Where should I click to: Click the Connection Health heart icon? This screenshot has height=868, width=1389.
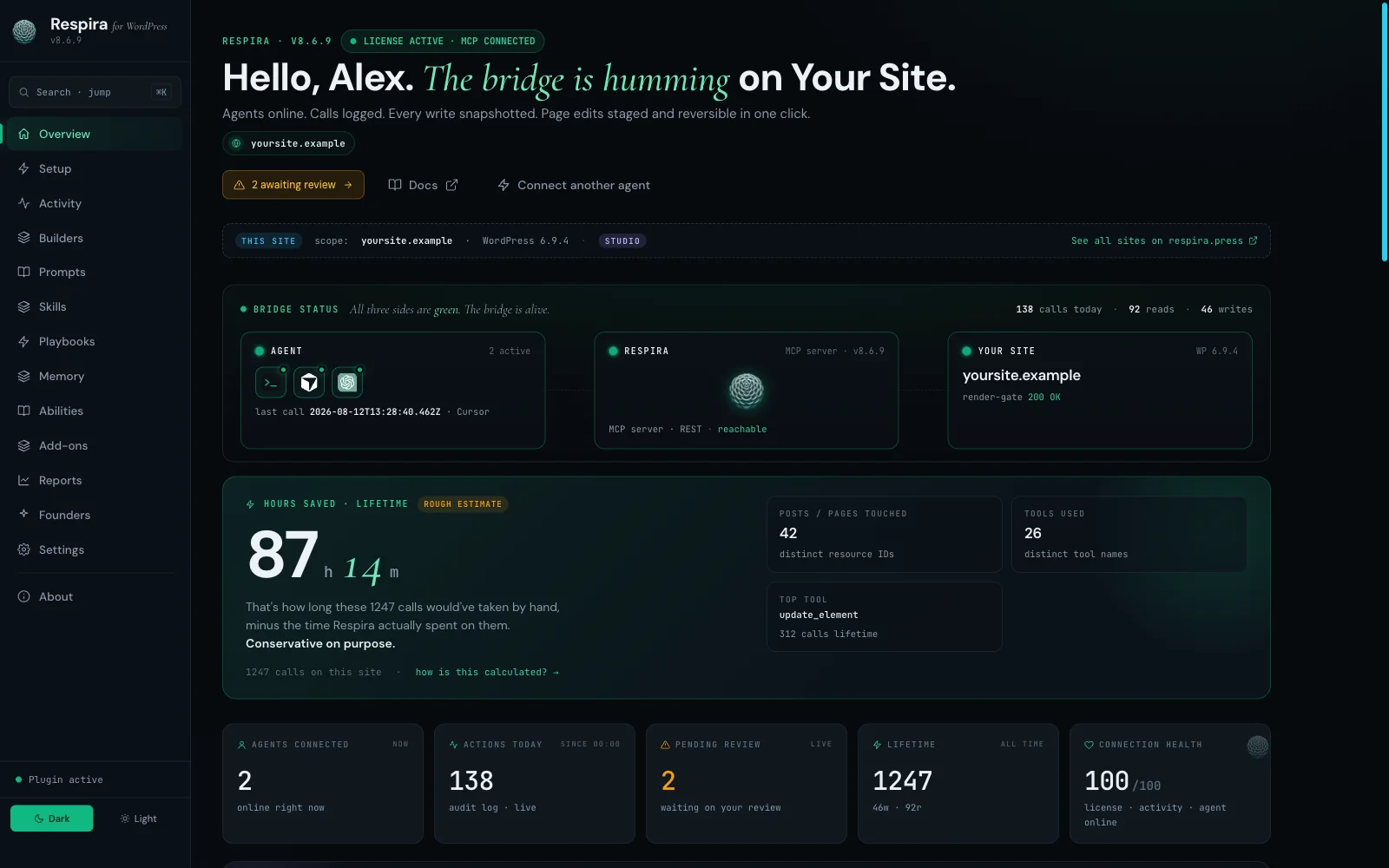(1089, 745)
